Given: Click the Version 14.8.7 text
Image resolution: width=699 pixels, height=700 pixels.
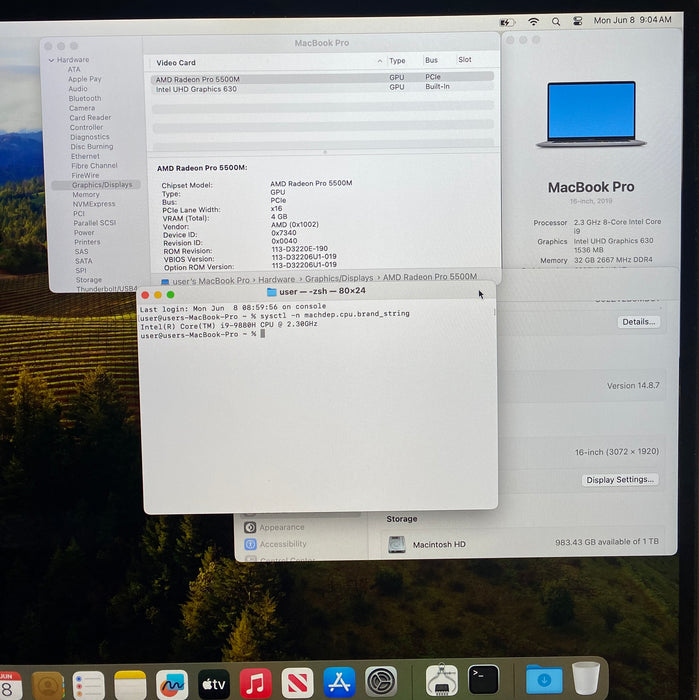Looking at the screenshot, I should tap(633, 386).
